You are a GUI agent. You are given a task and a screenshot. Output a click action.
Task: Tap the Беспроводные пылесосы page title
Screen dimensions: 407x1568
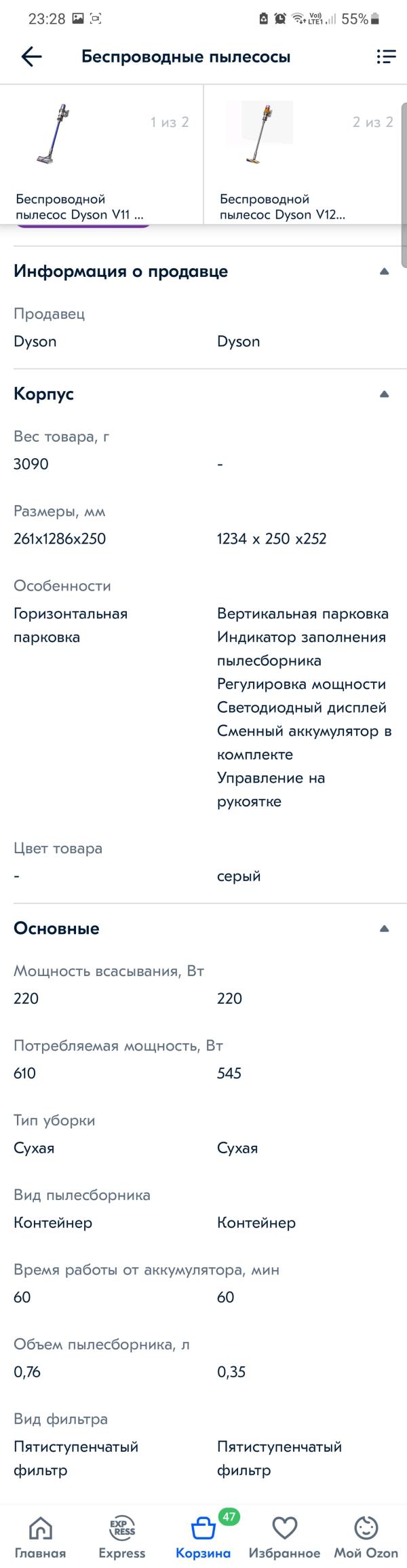tap(186, 57)
